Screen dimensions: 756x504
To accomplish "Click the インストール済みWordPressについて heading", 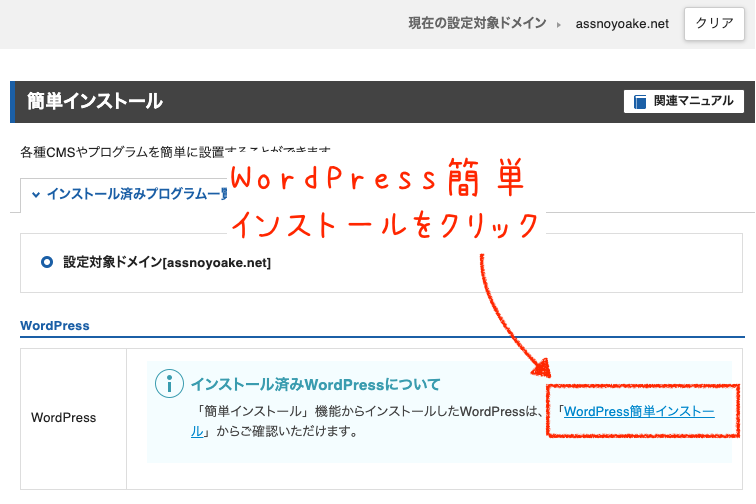I will 316,384.
